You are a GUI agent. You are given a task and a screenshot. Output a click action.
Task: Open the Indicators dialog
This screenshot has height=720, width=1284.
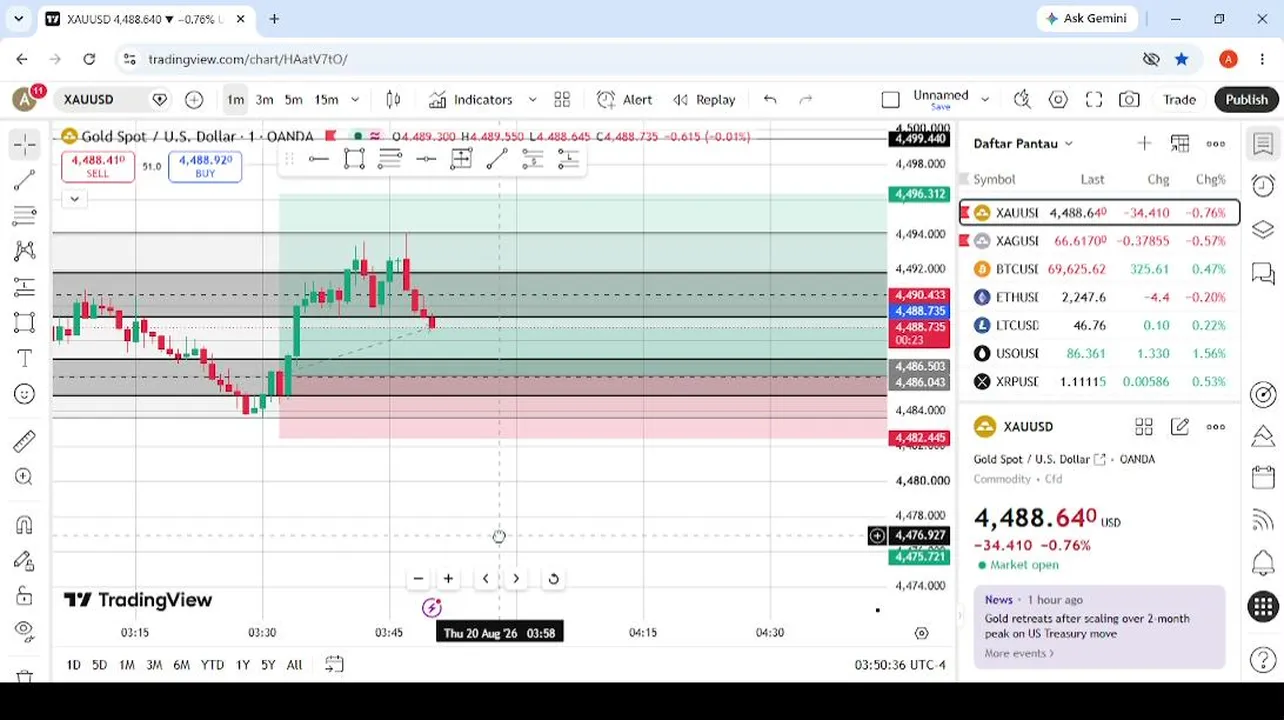pos(471,99)
